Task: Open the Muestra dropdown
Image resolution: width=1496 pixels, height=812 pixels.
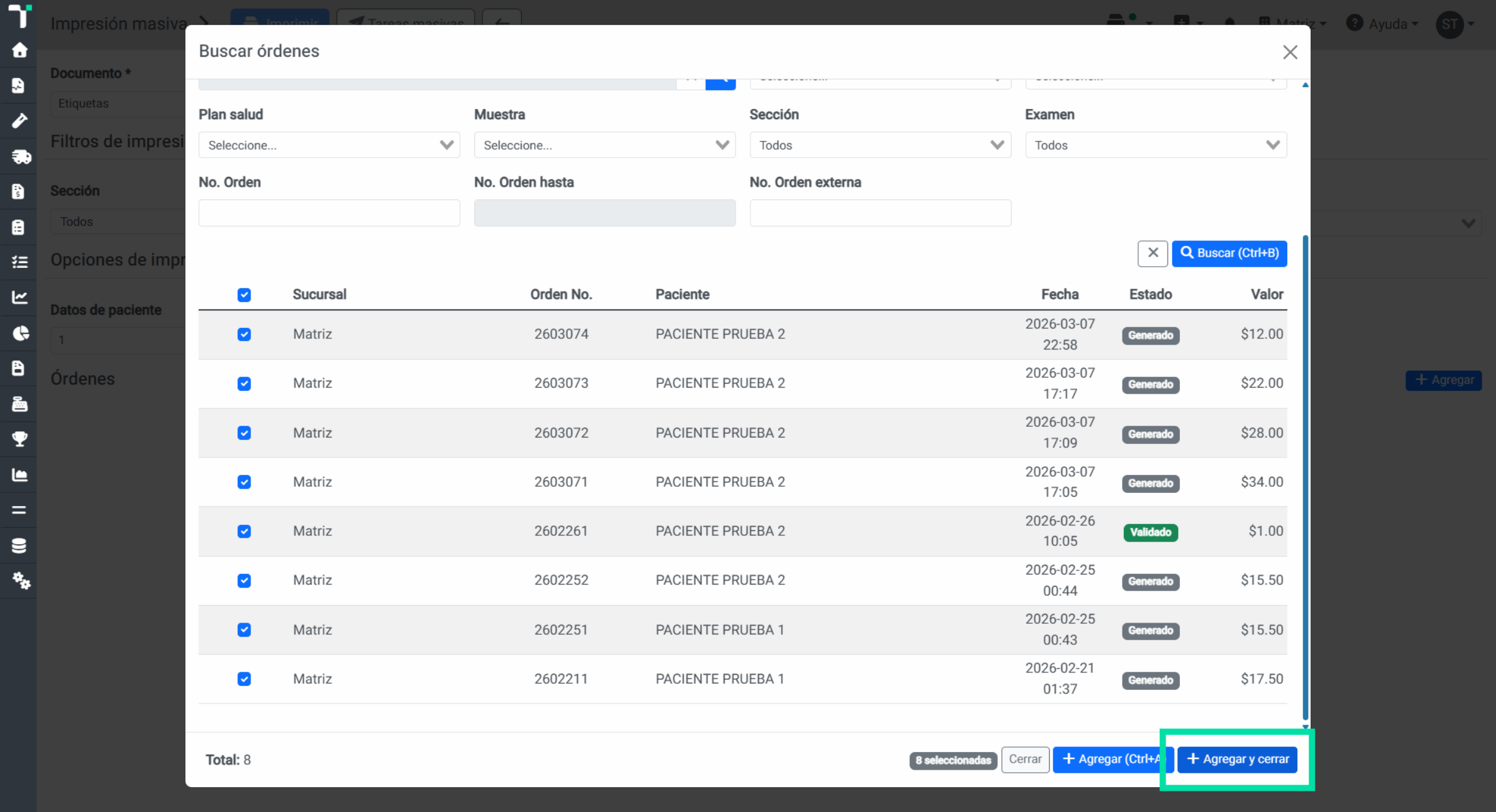Action: pos(605,145)
